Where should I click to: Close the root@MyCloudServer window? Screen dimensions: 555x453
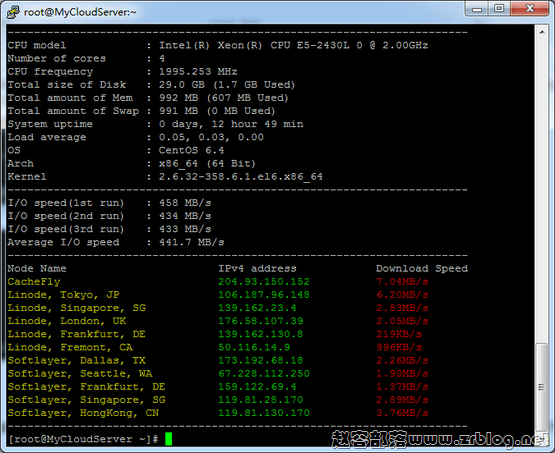tap(530, 9)
